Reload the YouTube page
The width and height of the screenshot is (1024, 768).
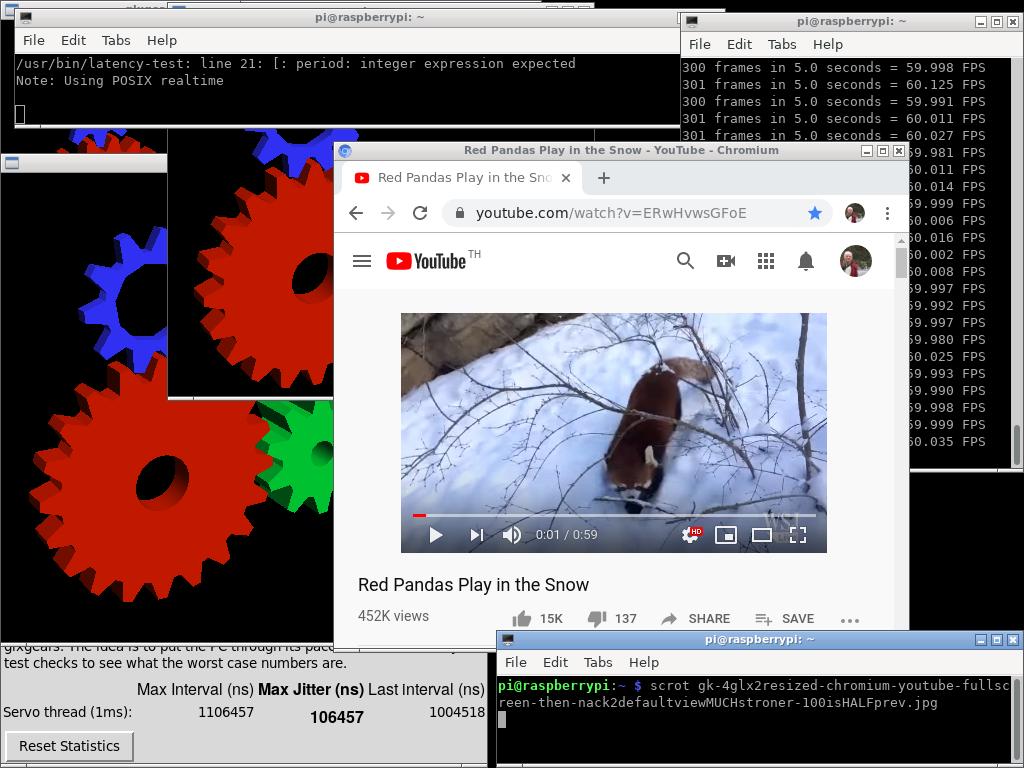click(420, 213)
